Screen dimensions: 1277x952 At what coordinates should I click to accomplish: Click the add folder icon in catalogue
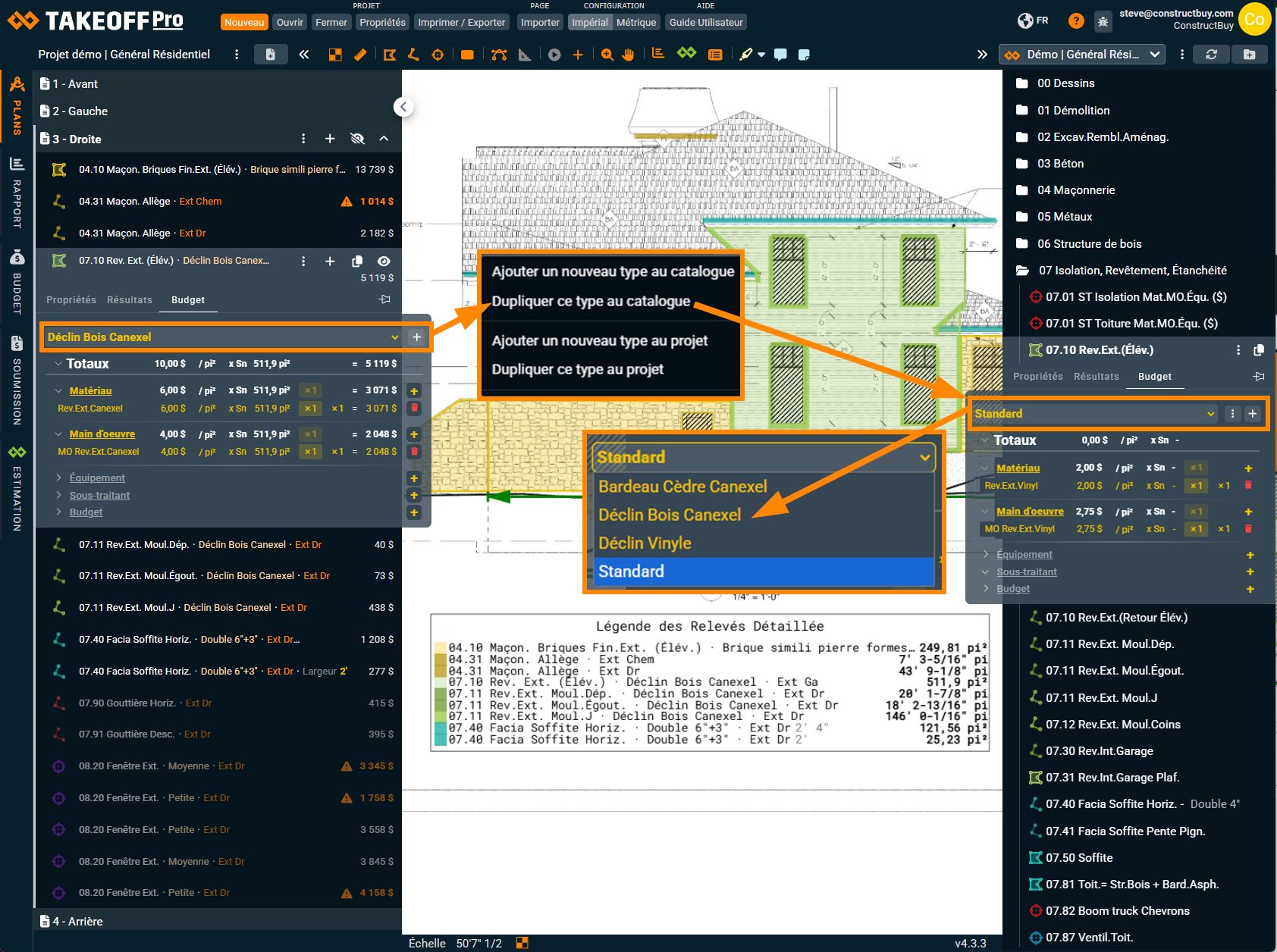1249,55
